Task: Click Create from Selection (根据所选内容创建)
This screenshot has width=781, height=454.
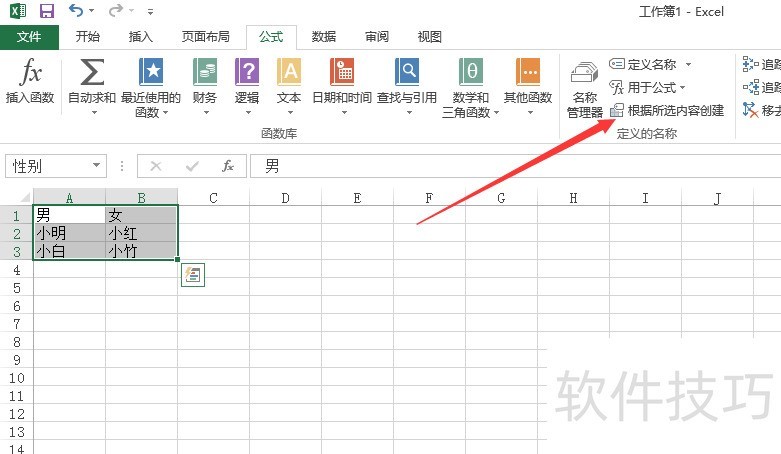Action: 666,110
